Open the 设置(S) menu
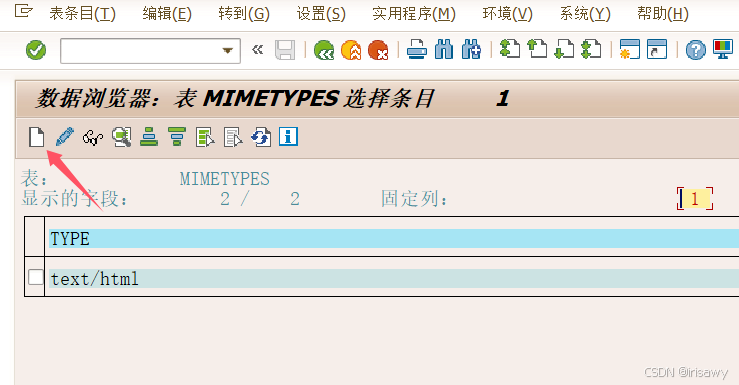 click(321, 14)
